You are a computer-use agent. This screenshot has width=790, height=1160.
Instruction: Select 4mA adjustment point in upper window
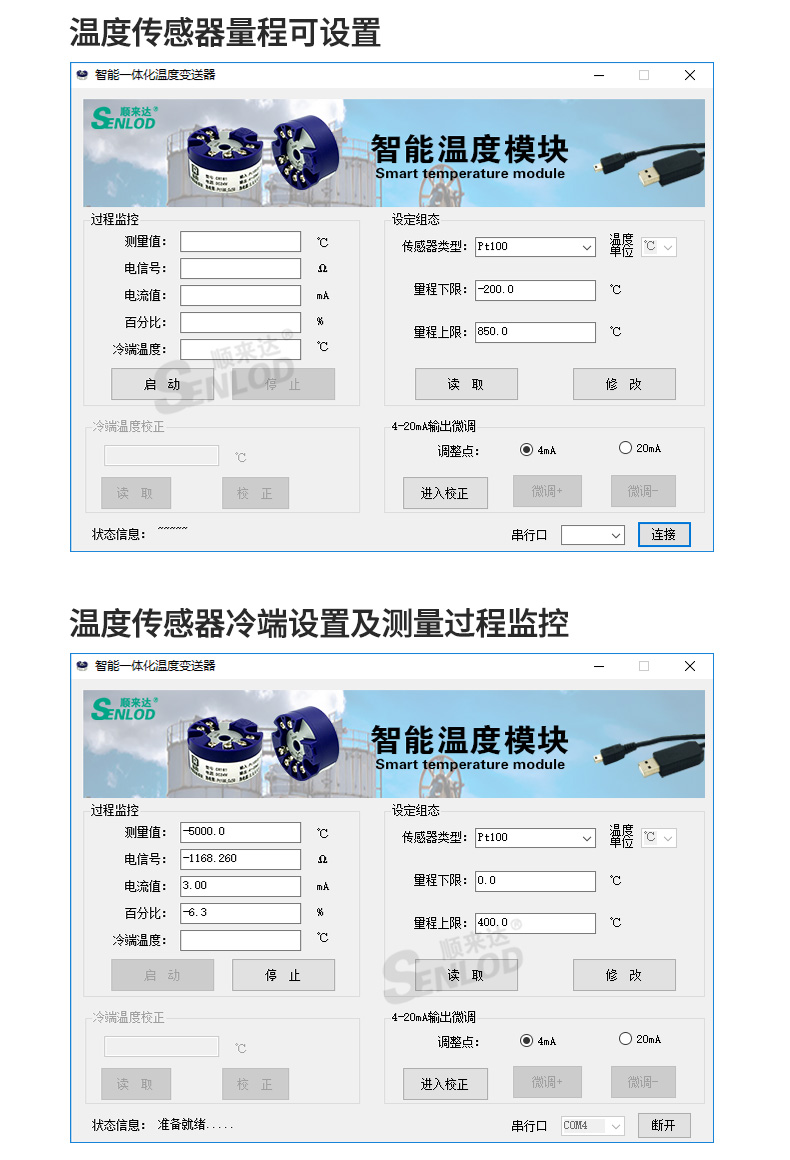pos(527,450)
